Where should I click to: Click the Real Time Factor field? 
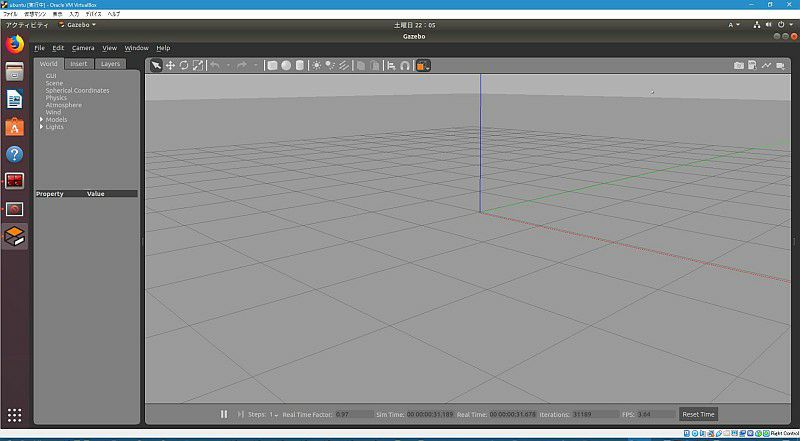[354, 414]
